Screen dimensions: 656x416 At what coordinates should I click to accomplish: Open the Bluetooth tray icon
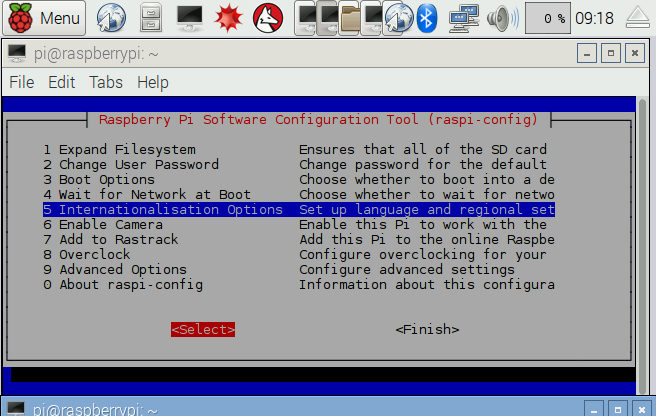click(427, 18)
